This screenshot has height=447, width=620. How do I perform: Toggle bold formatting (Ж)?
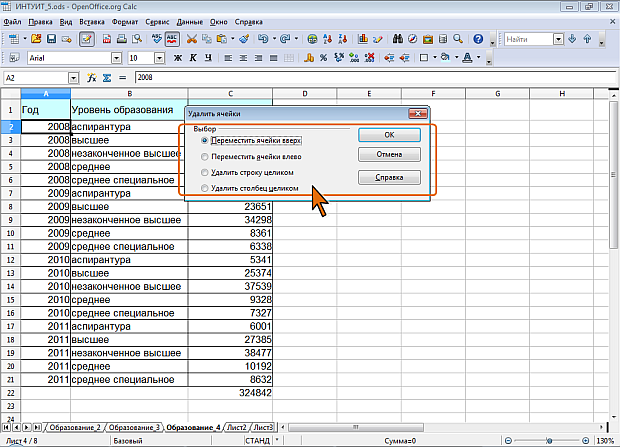(x=178, y=59)
